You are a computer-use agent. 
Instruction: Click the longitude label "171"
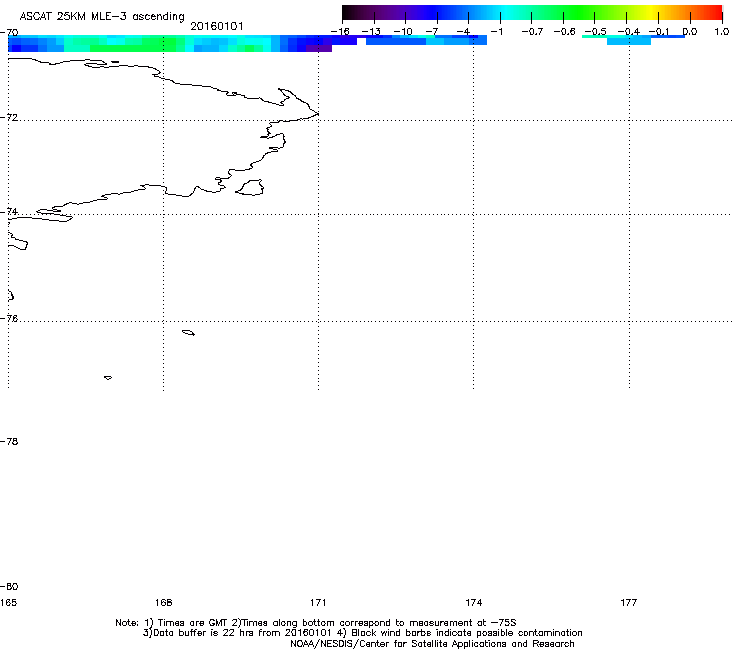coord(318,602)
